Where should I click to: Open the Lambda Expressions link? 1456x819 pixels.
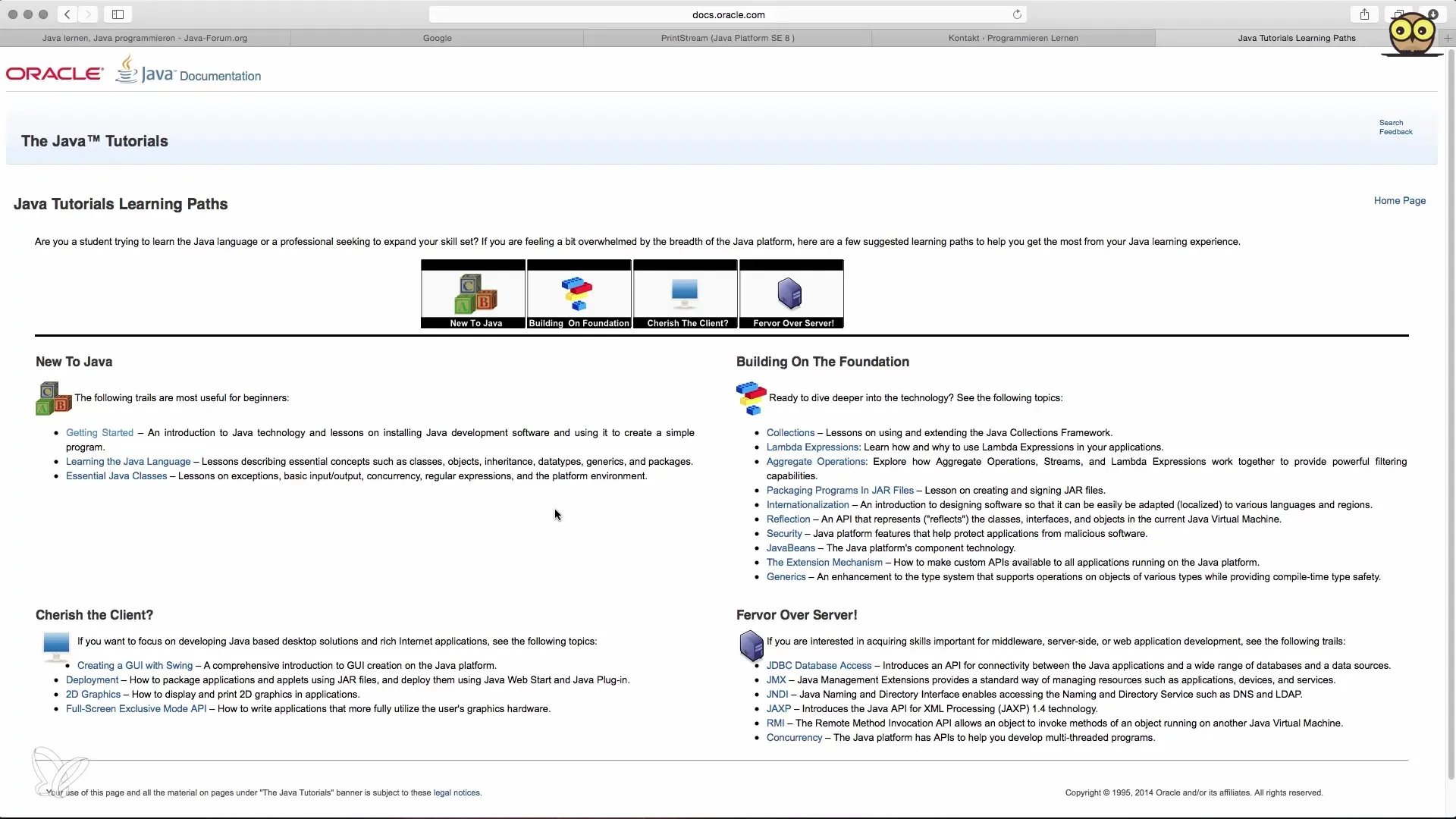point(813,447)
